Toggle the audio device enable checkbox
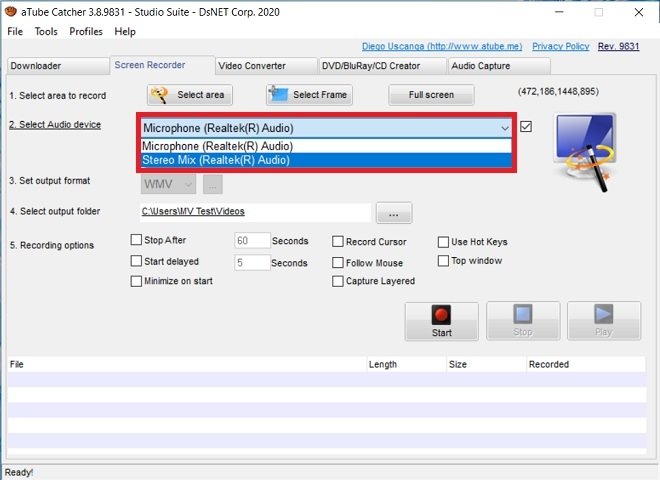Screen dimensions: 660x480 (526, 127)
